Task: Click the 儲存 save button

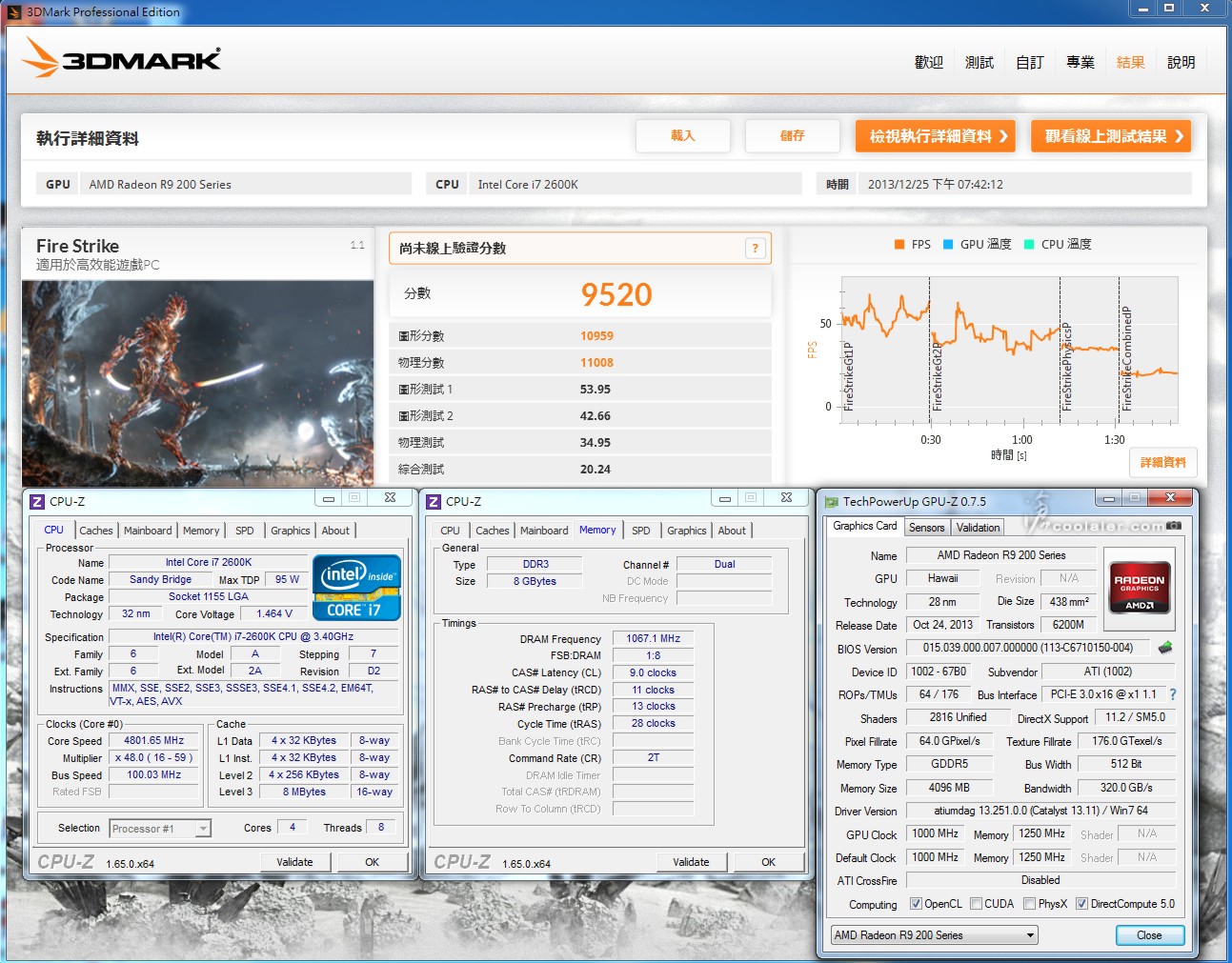Action: 793,136
